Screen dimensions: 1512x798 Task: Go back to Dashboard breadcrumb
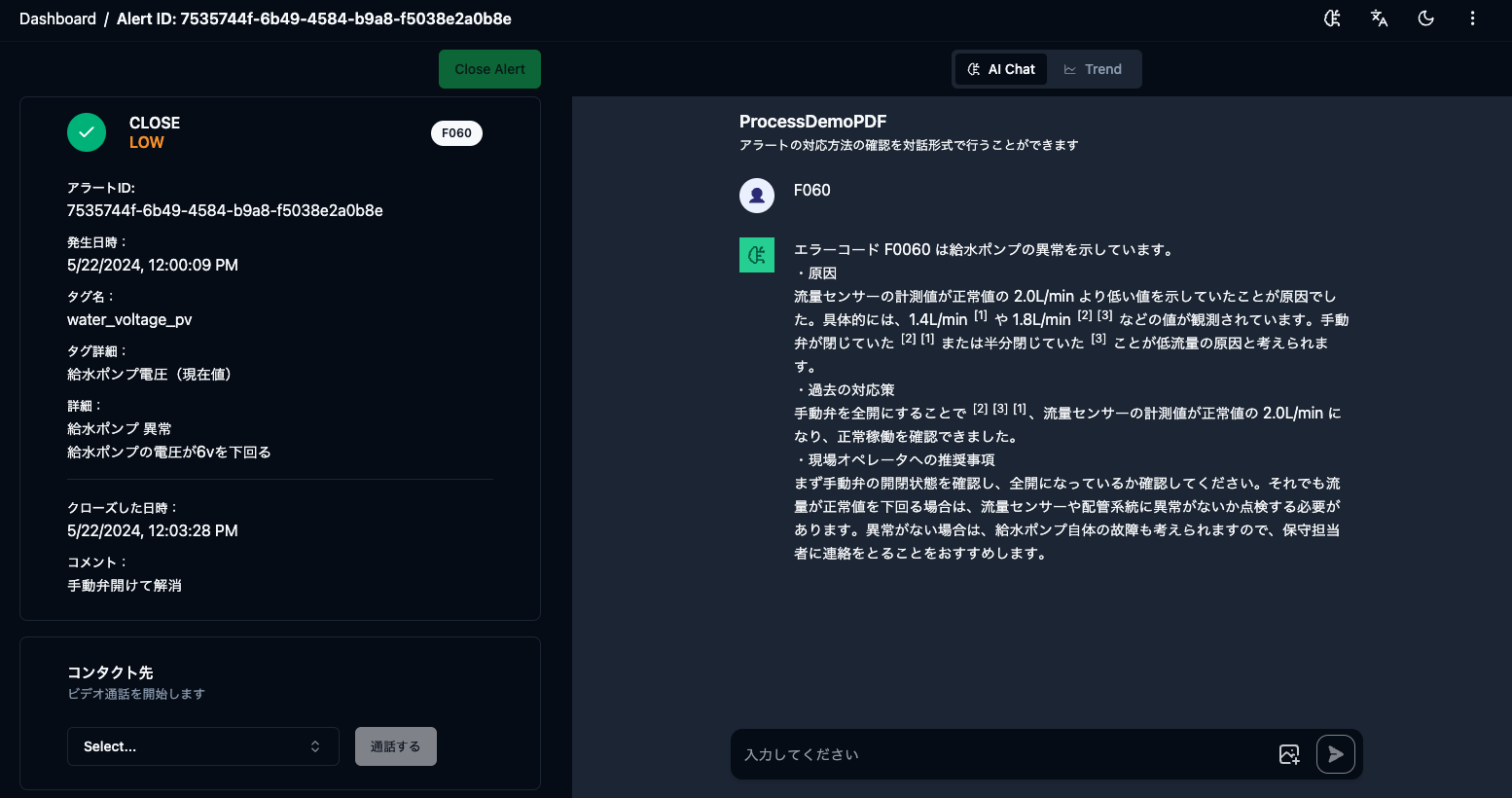pyautogui.click(x=57, y=18)
